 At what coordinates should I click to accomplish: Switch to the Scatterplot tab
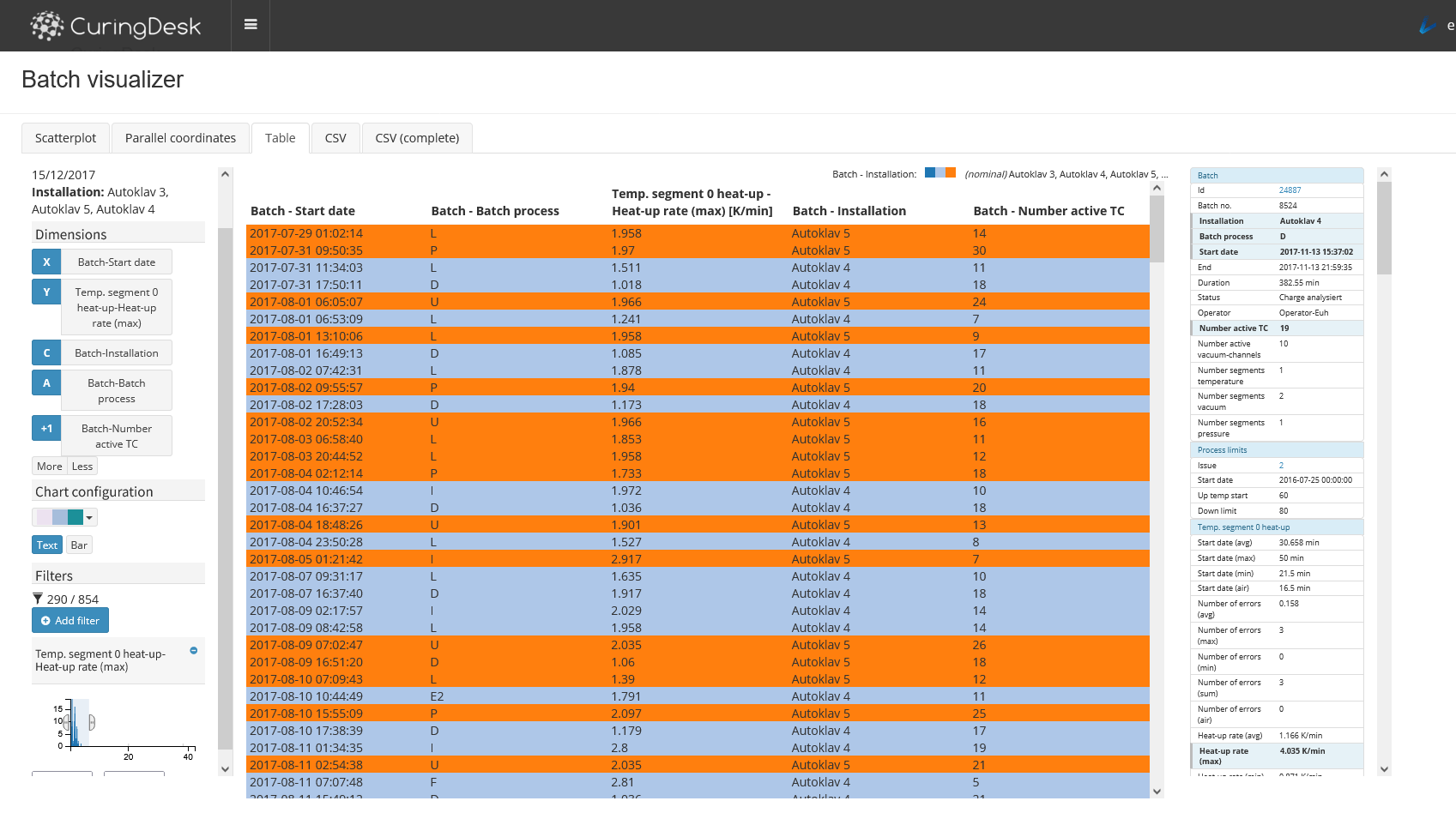pos(65,138)
